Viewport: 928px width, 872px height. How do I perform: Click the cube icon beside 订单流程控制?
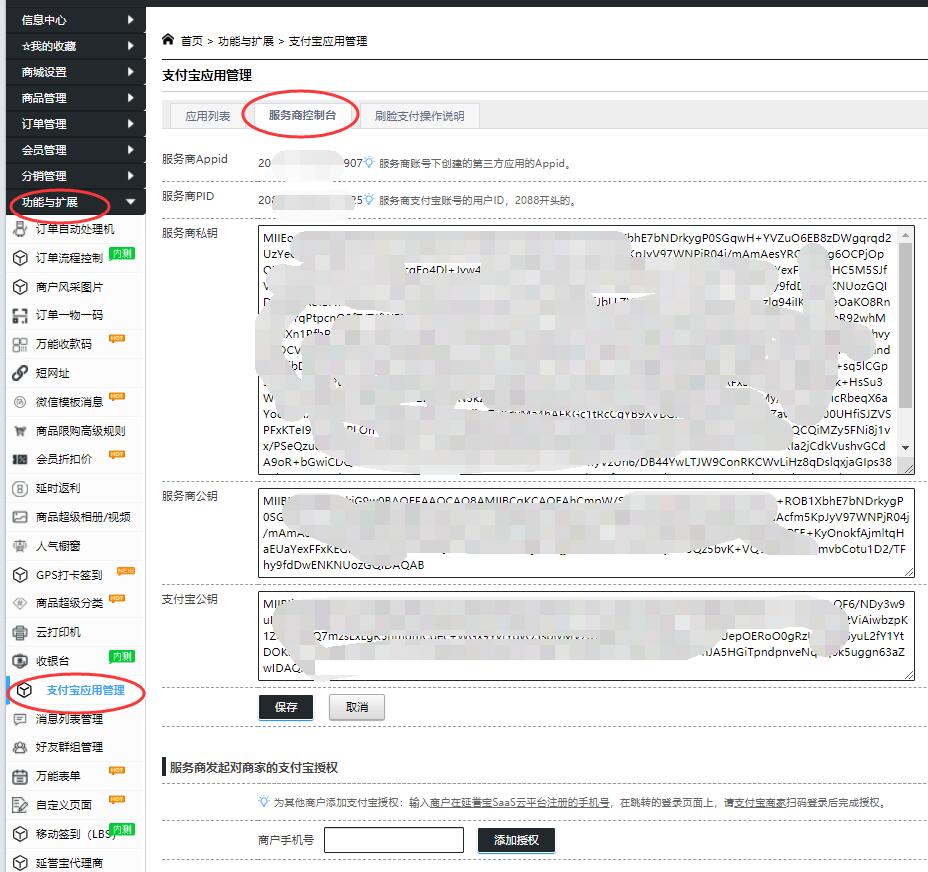(20, 258)
